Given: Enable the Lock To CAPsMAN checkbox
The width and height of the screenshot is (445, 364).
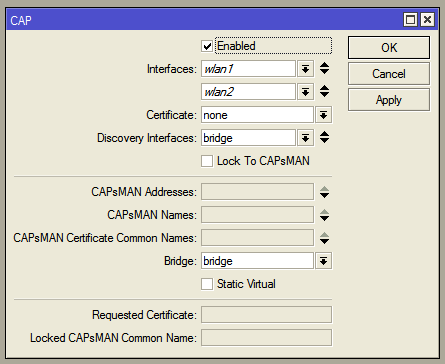Looking at the screenshot, I should click(207, 161).
